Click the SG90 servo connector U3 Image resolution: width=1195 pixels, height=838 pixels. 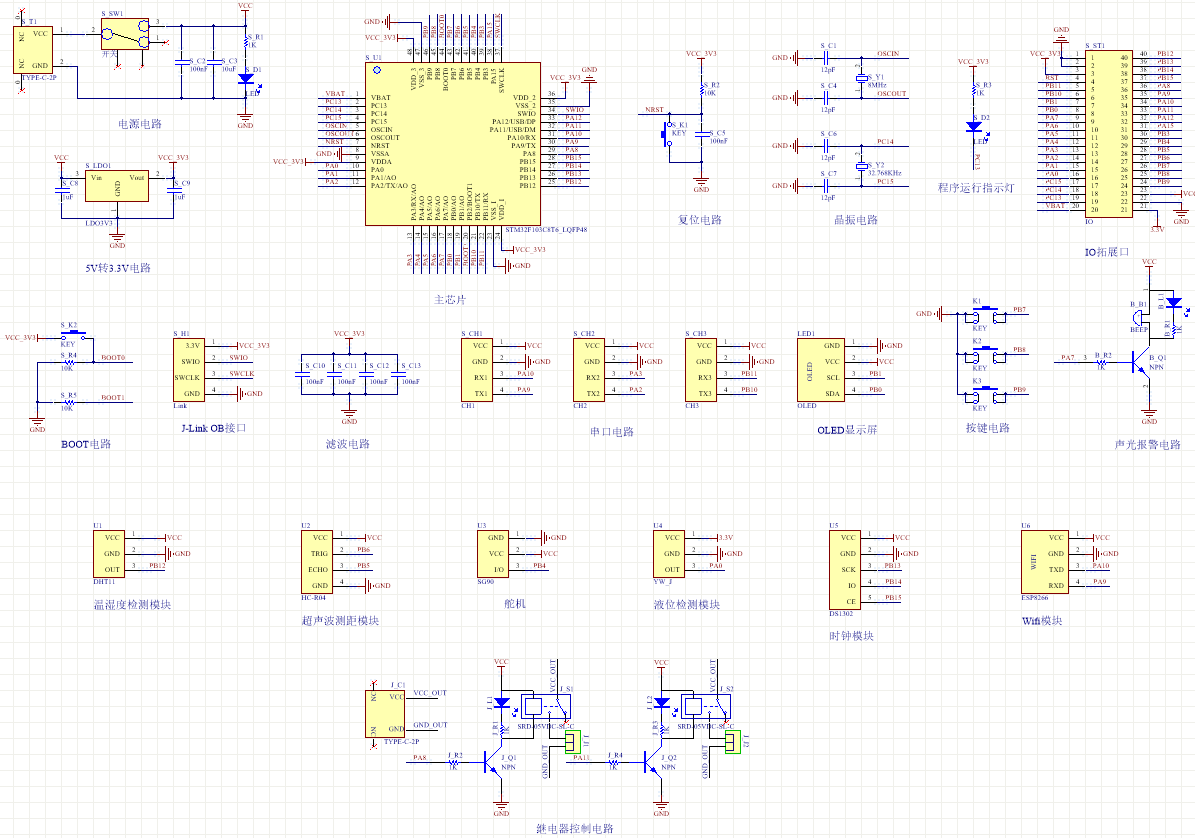492,554
